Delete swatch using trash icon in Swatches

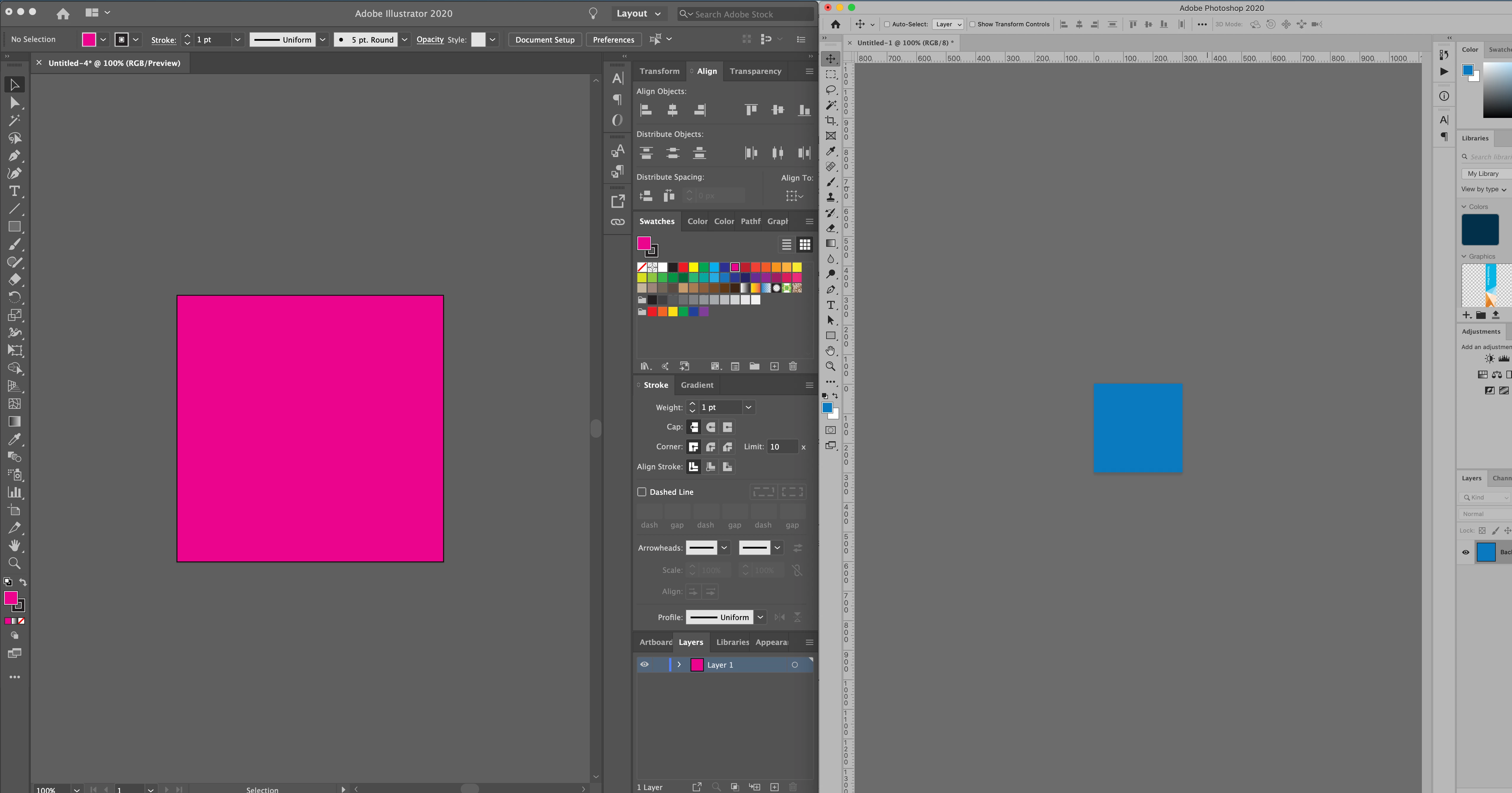[x=793, y=366]
